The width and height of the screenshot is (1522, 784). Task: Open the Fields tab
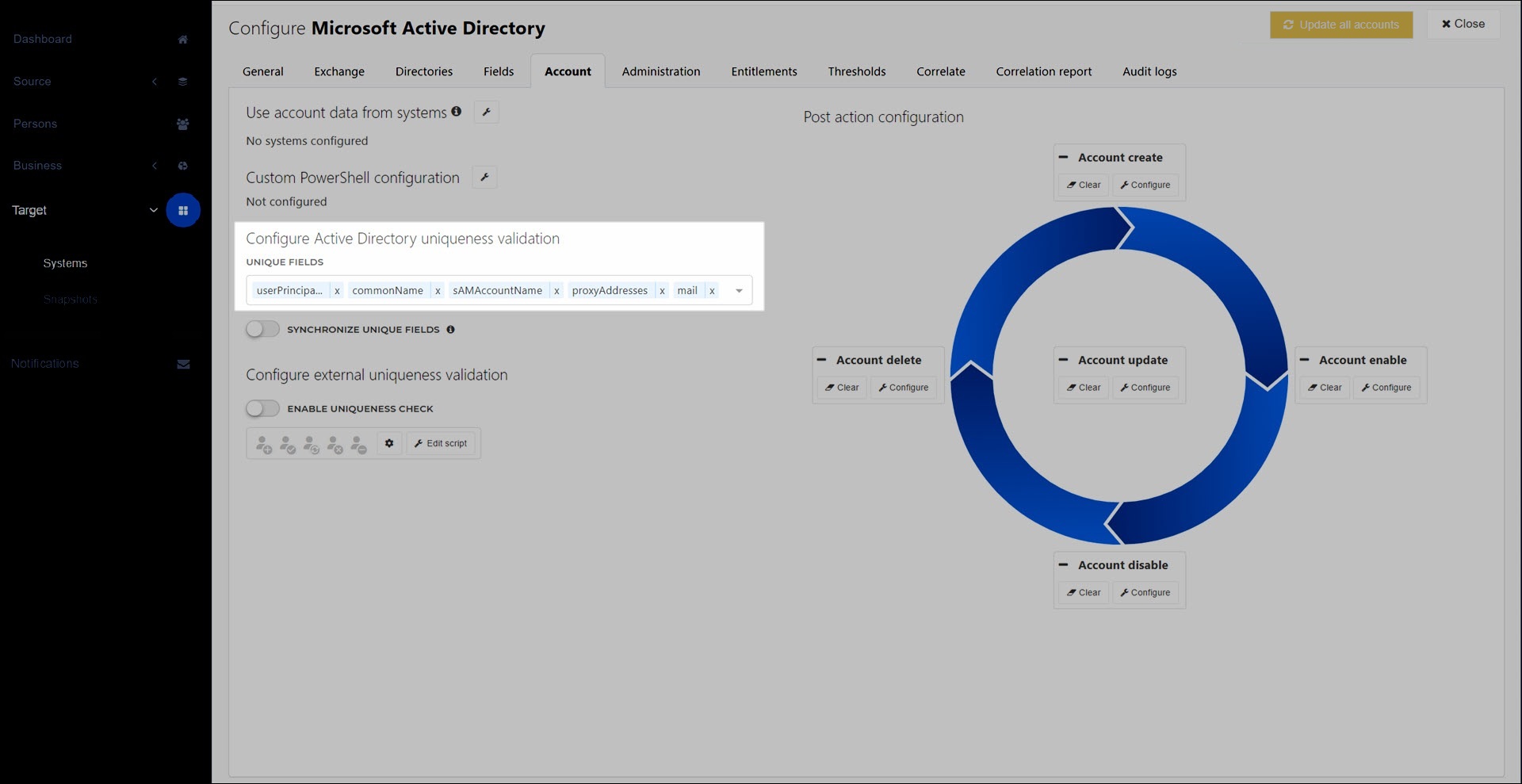point(499,71)
